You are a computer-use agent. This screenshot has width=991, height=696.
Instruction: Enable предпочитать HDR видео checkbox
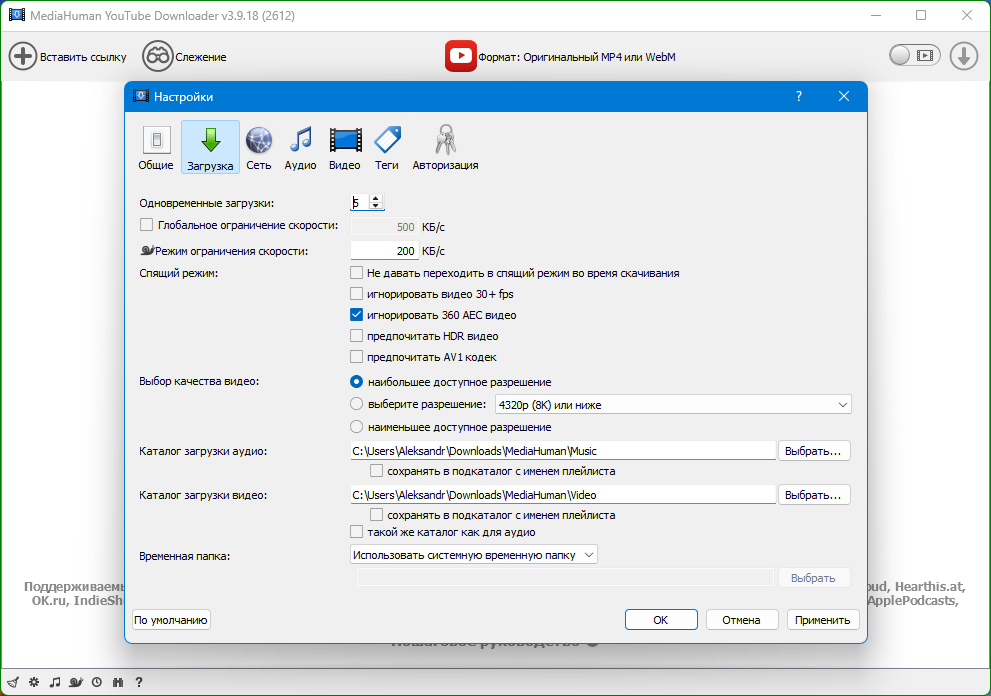pyautogui.click(x=357, y=336)
